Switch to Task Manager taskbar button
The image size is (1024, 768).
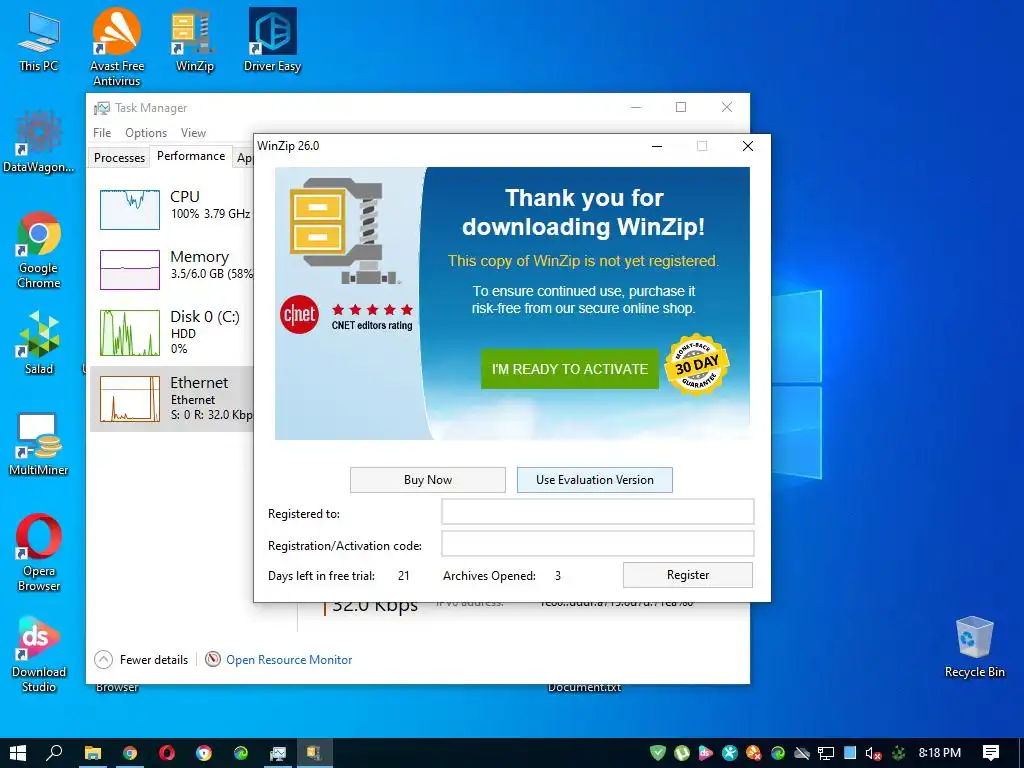tap(278, 753)
